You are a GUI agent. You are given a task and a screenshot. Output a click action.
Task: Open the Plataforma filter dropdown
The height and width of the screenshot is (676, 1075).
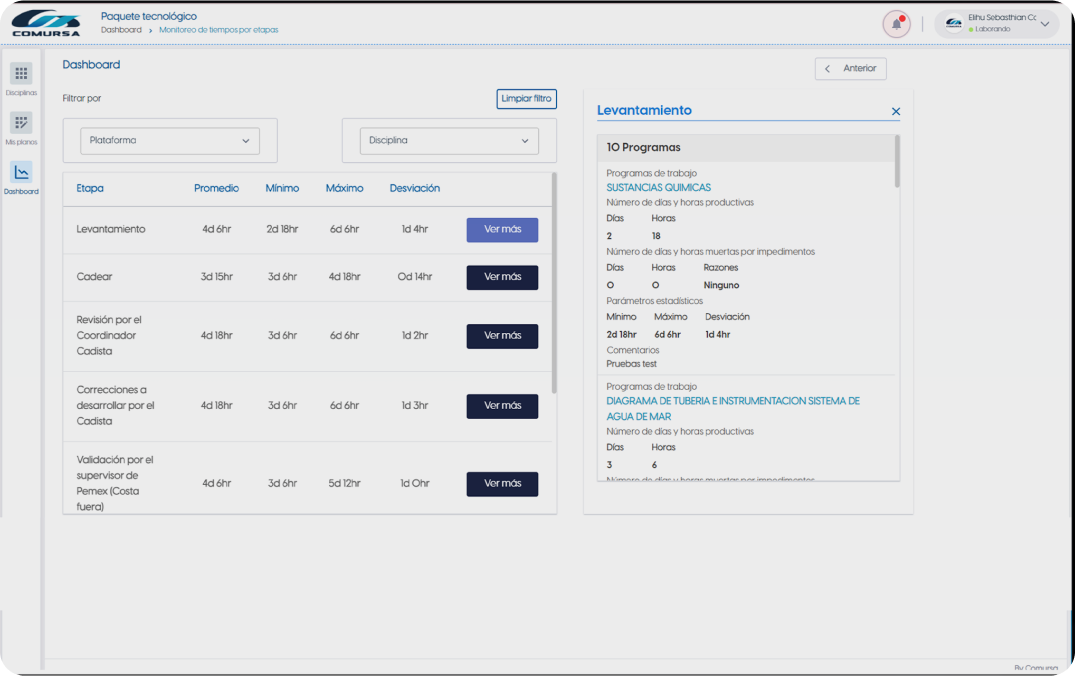click(170, 141)
